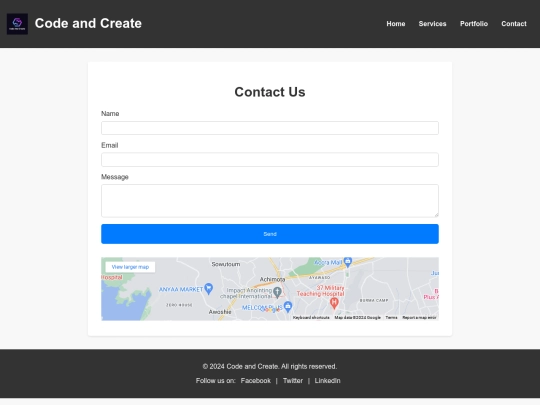Click the Contact Us heading

(x=270, y=92)
